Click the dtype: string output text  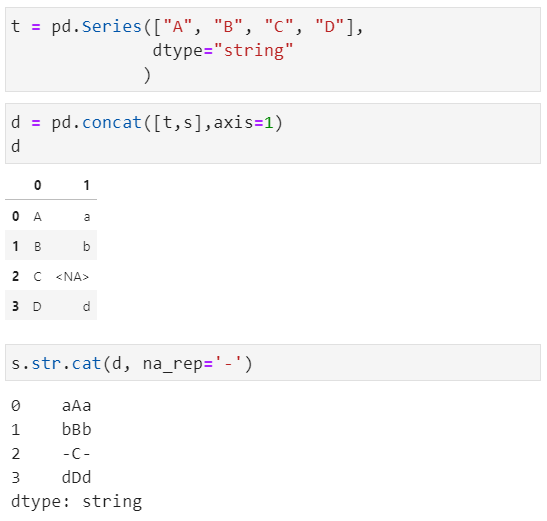tap(76, 502)
